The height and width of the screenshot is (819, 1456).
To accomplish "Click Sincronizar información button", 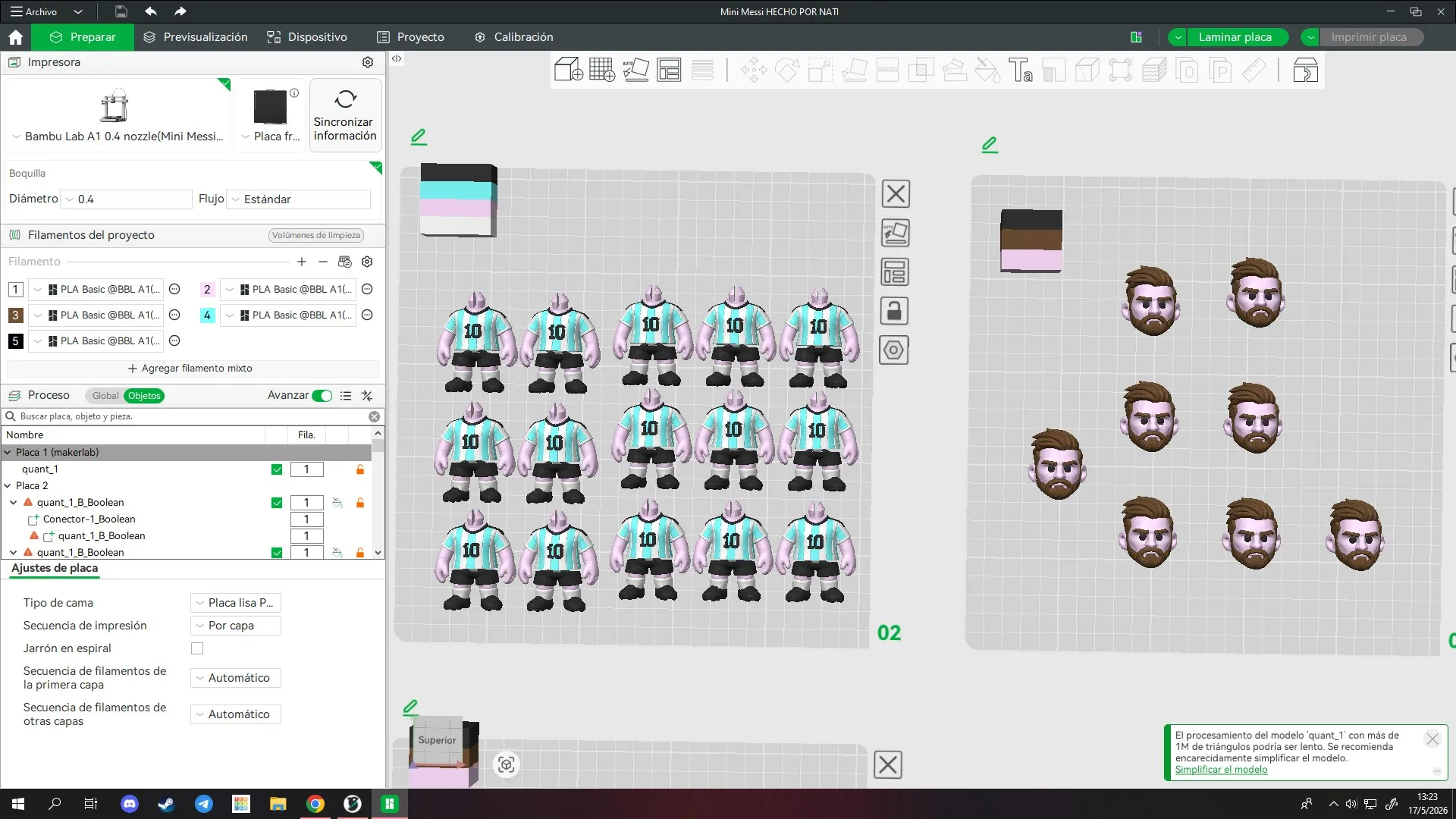I will coord(345,115).
